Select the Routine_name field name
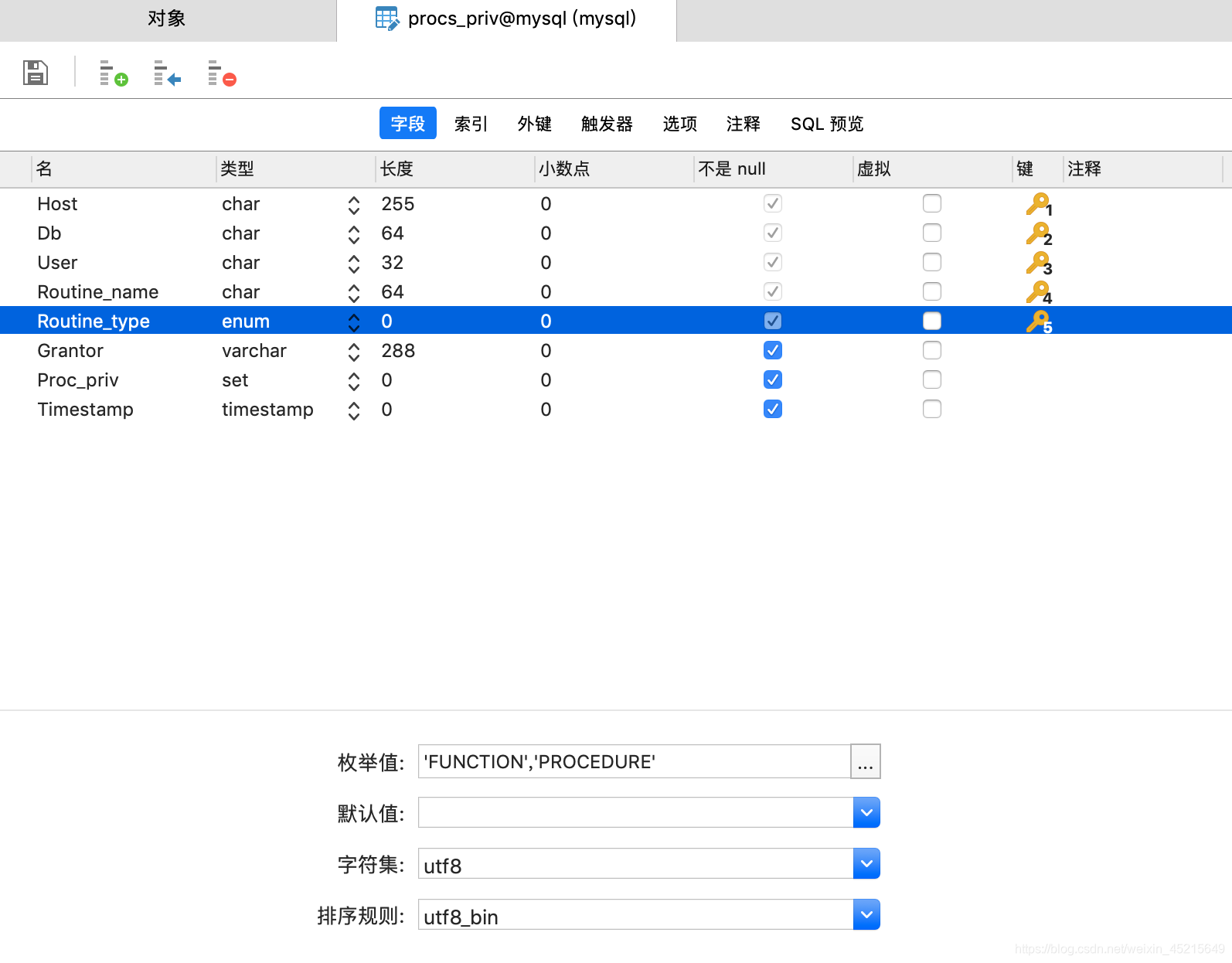Image resolution: width=1232 pixels, height=963 pixels. [98, 292]
